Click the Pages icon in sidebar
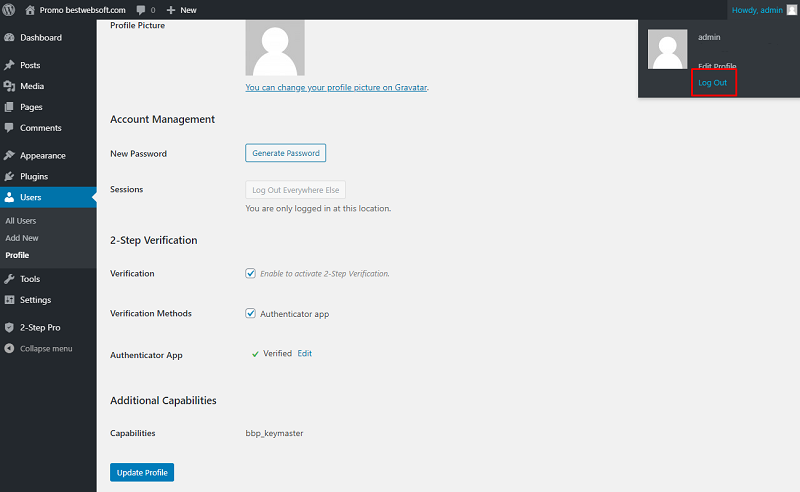 pyautogui.click(x=9, y=107)
